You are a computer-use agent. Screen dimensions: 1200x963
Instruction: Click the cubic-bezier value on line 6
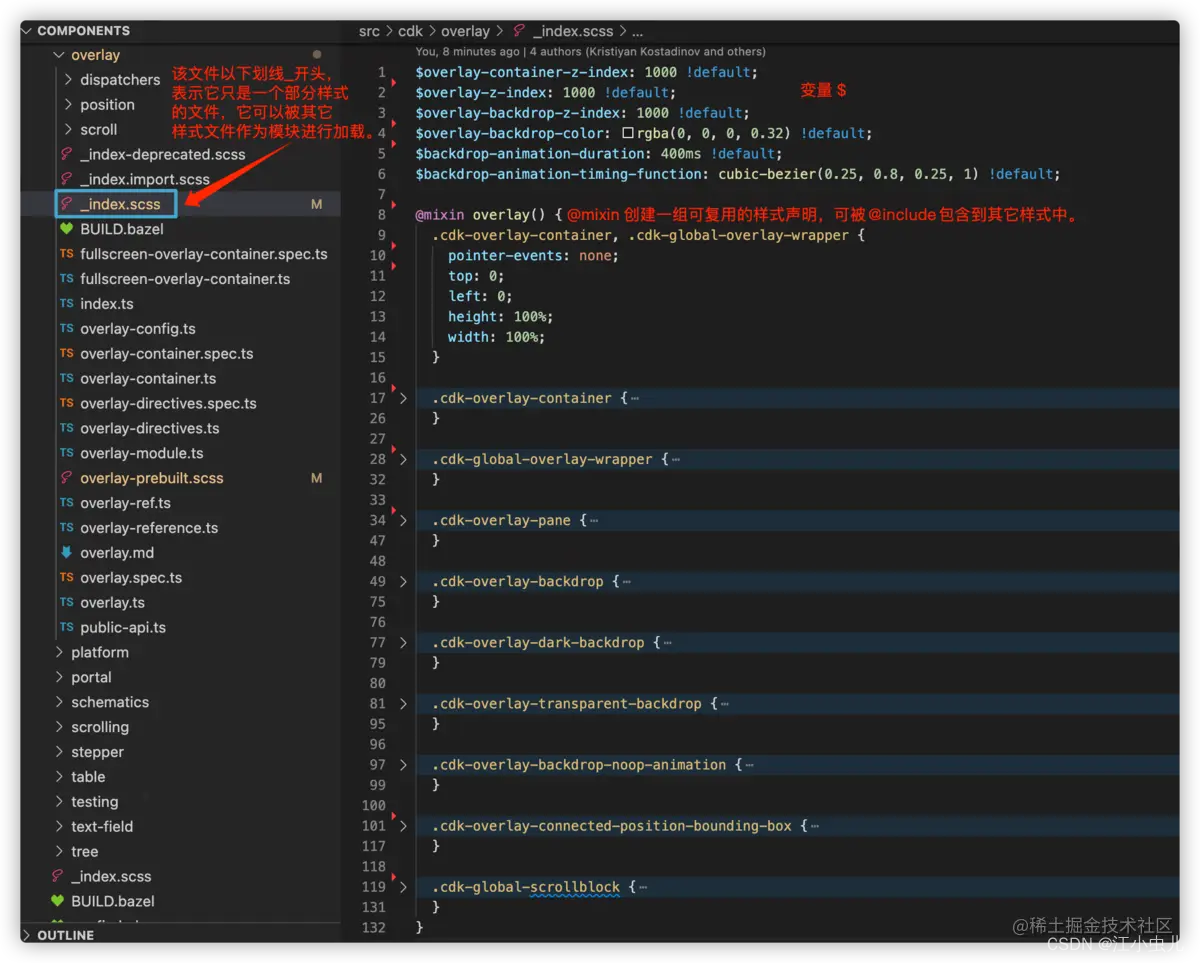click(x=850, y=174)
